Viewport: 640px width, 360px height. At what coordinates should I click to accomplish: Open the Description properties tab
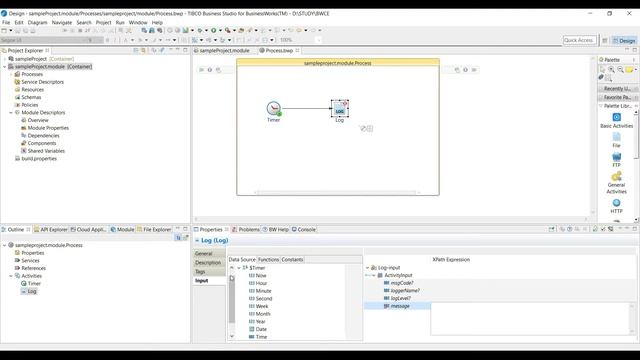[x=208, y=262]
